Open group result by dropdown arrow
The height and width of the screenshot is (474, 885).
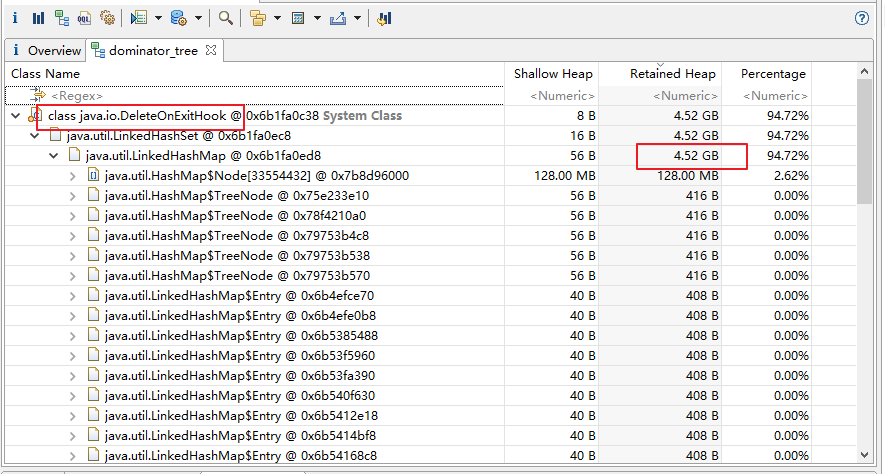277,18
